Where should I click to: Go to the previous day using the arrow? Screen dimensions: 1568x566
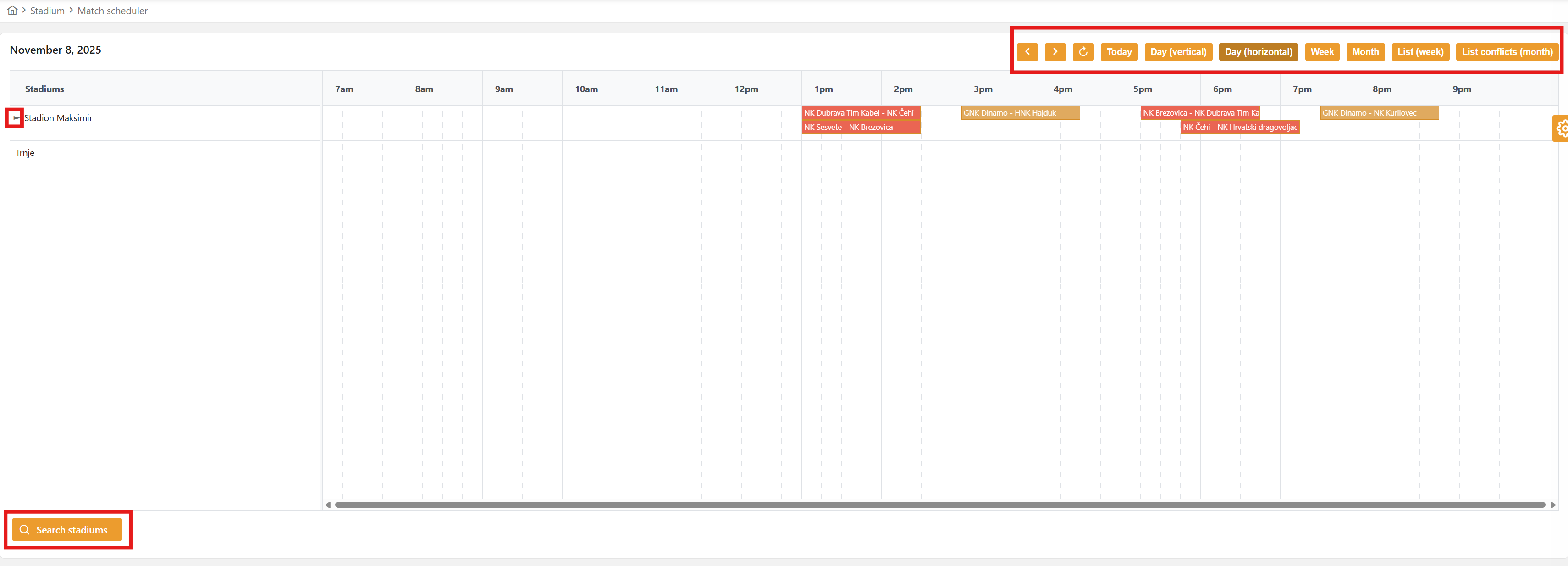[1027, 52]
